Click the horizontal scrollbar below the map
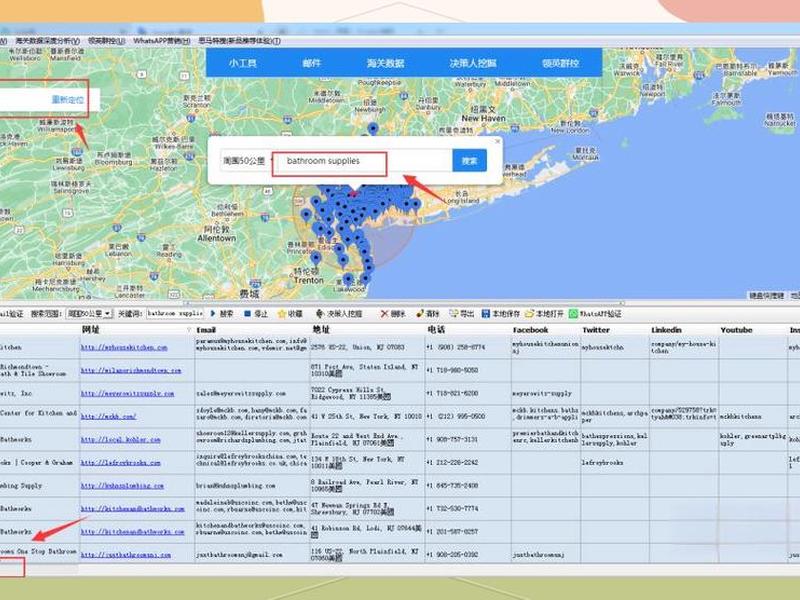The image size is (800, 600). 403,303
